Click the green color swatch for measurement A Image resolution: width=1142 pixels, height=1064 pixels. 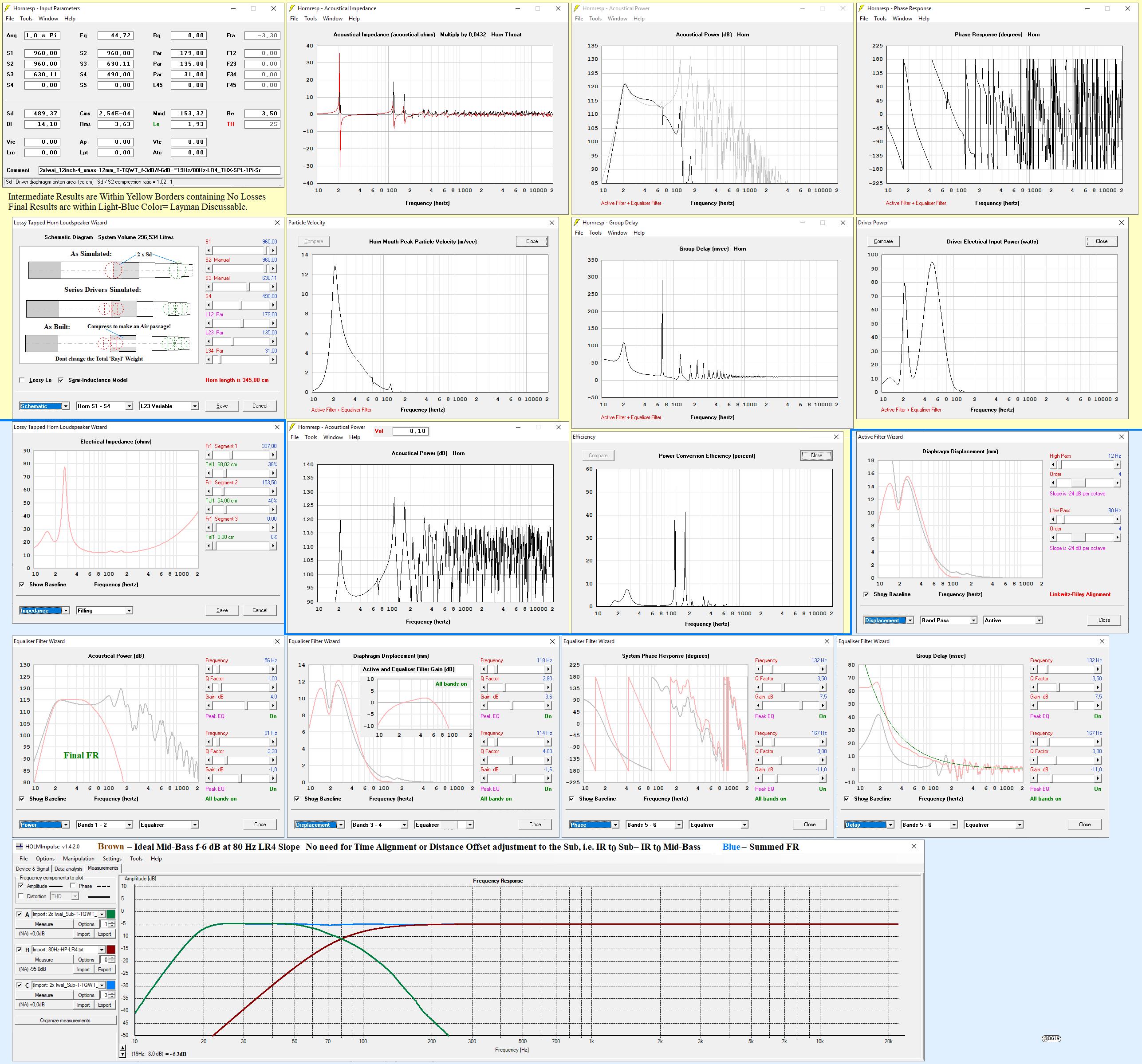click(x=111, y=914)
